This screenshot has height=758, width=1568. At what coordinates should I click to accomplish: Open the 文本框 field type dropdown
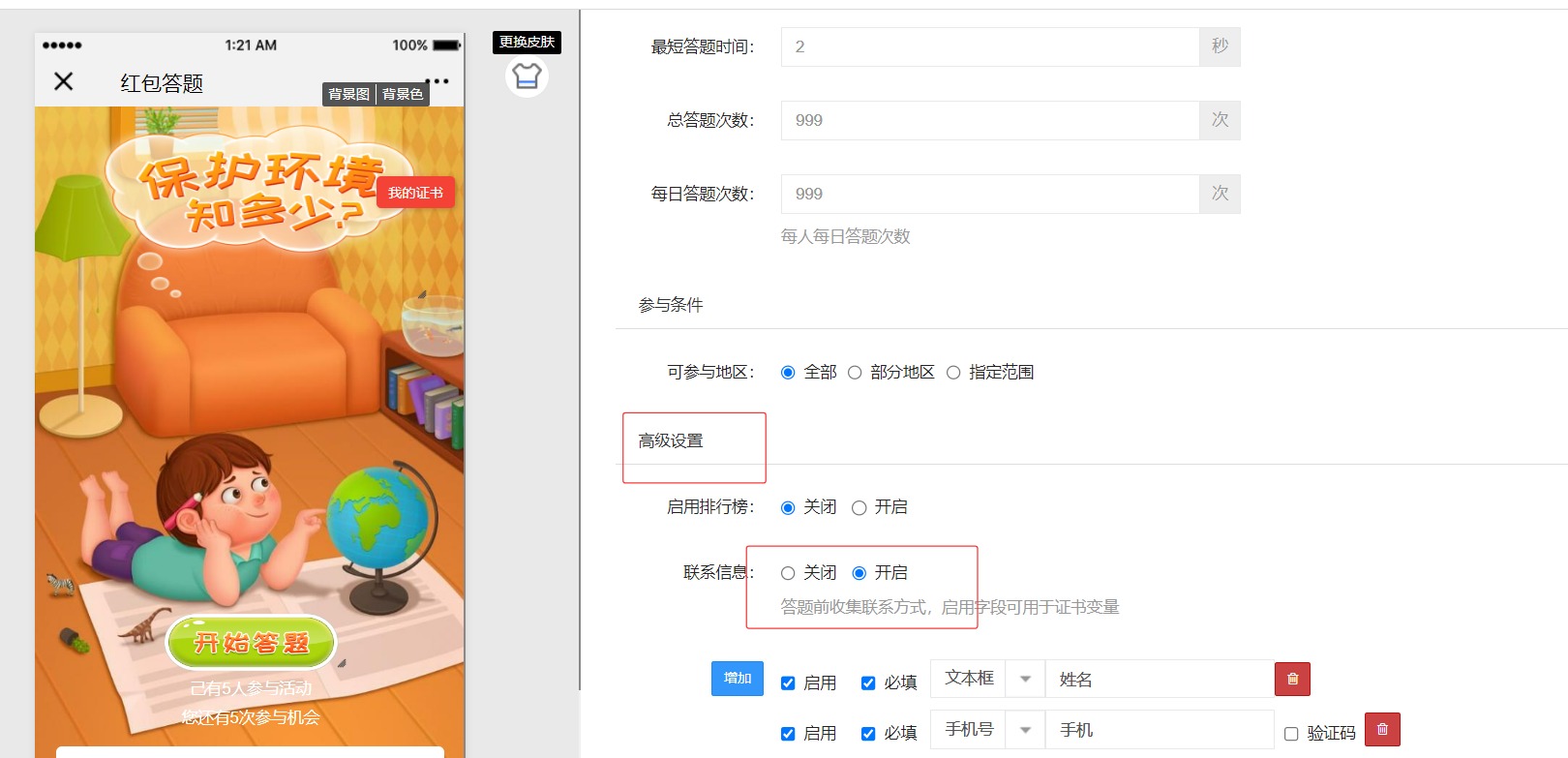point(987,679)
